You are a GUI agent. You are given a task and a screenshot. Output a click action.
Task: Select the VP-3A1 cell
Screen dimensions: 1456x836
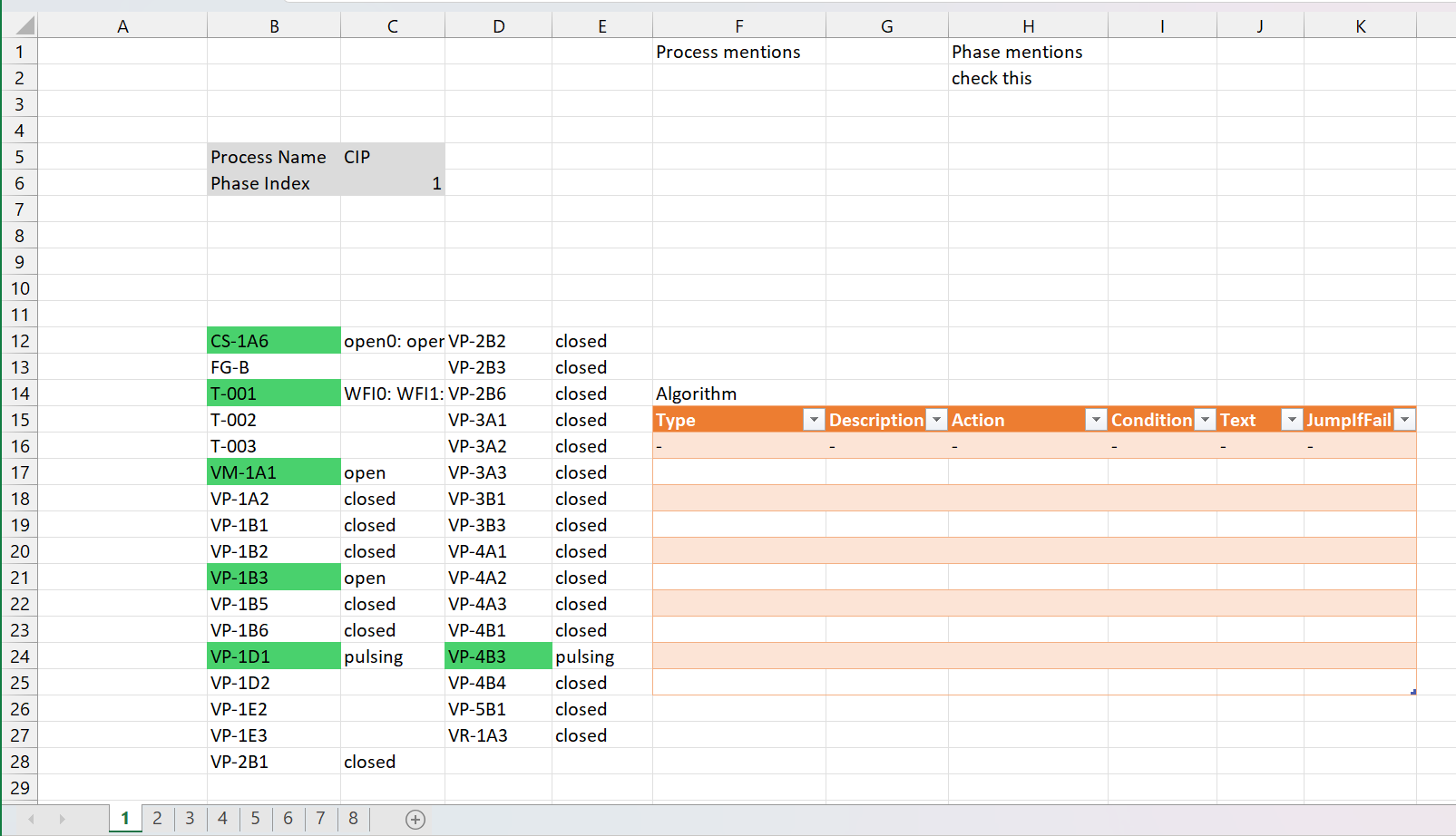(498, 420)
